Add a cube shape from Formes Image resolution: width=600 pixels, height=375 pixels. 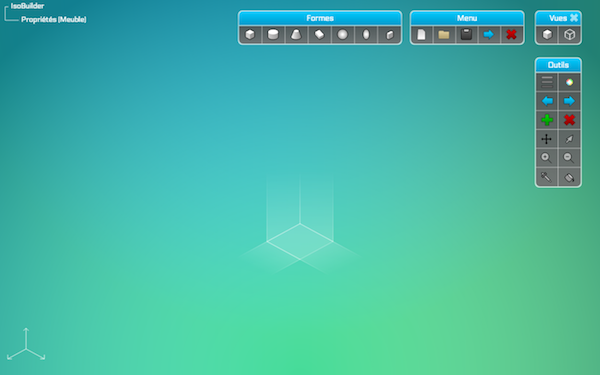250,35
